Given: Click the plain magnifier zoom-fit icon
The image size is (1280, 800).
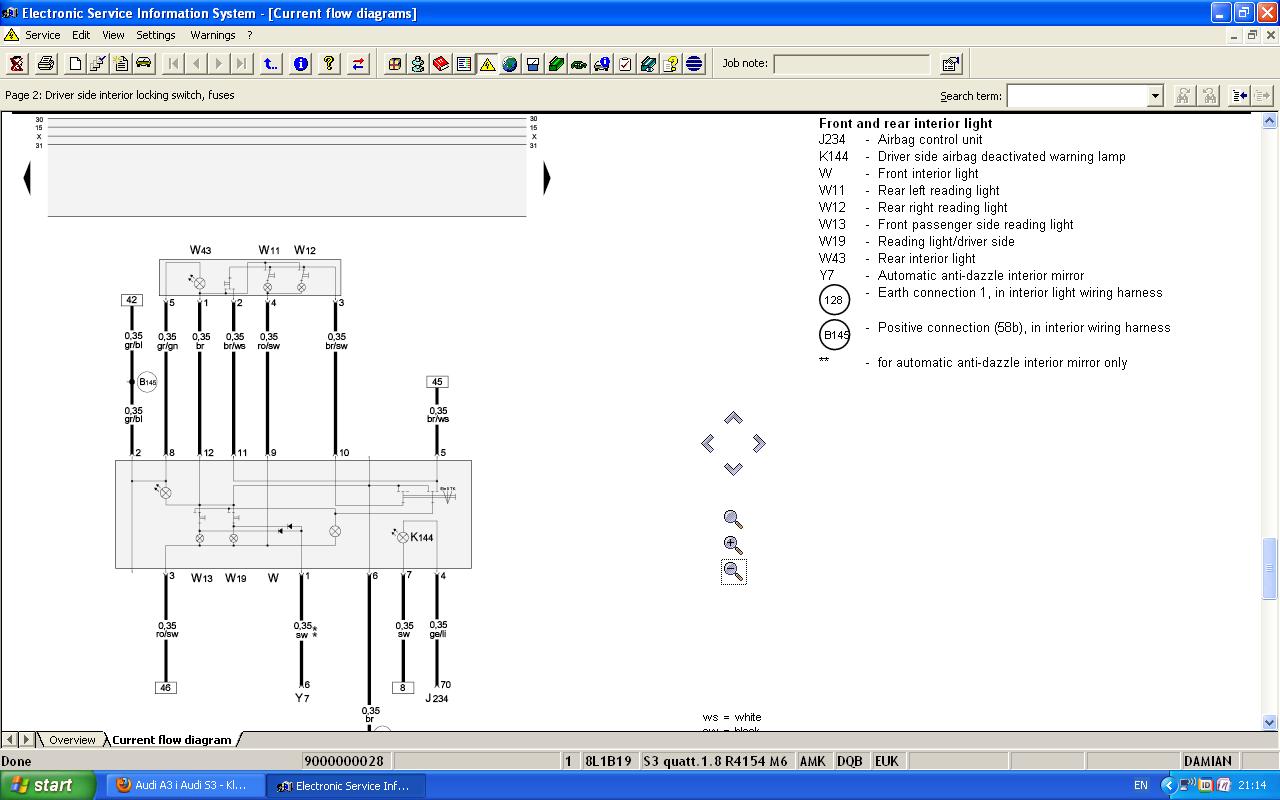Looking at the screenshot, I should point(733,520).
